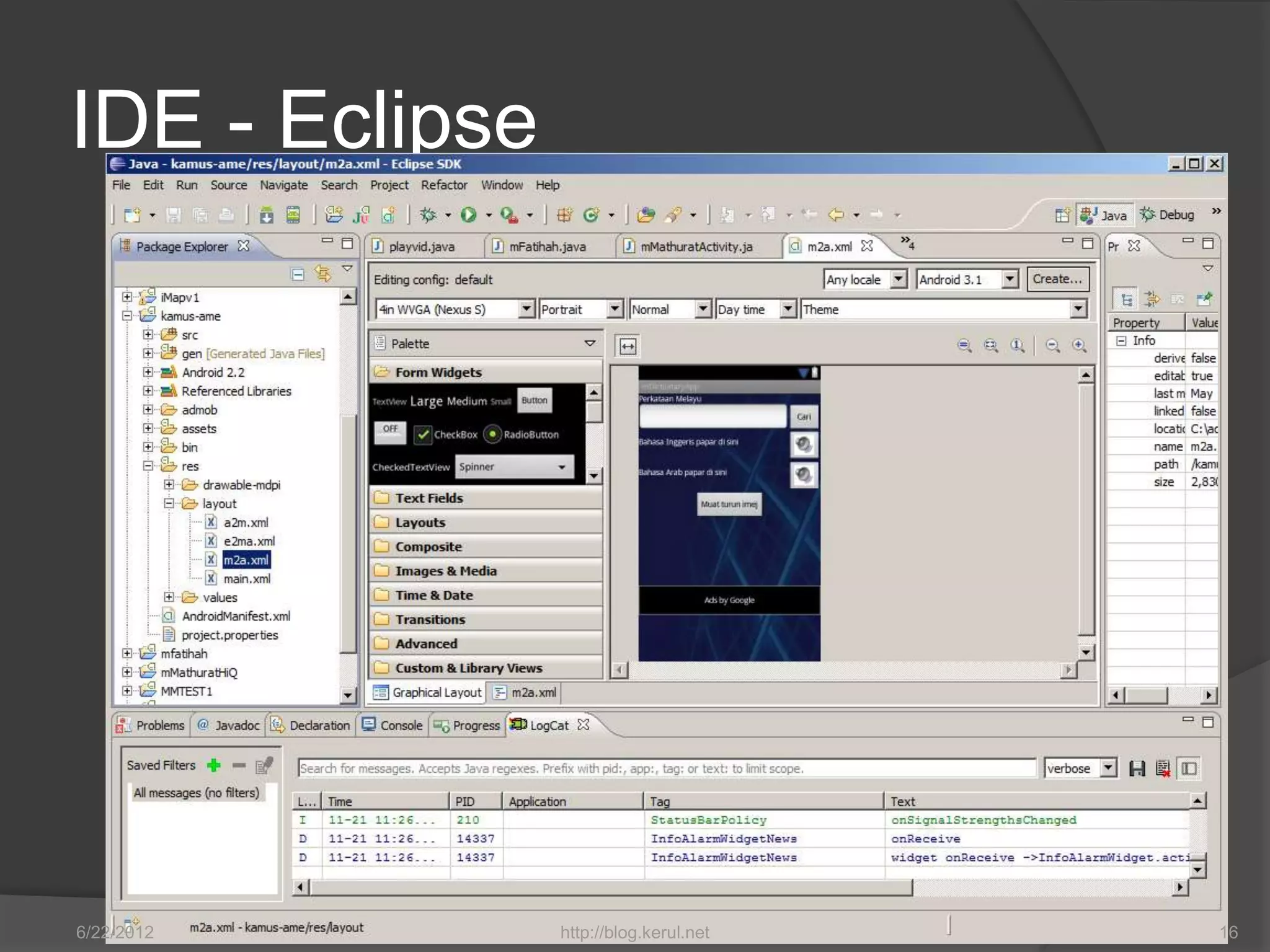Screen dimensions: 1270x952
Task: Collapse the Info property group
Action: click(x=1121, y=340)
